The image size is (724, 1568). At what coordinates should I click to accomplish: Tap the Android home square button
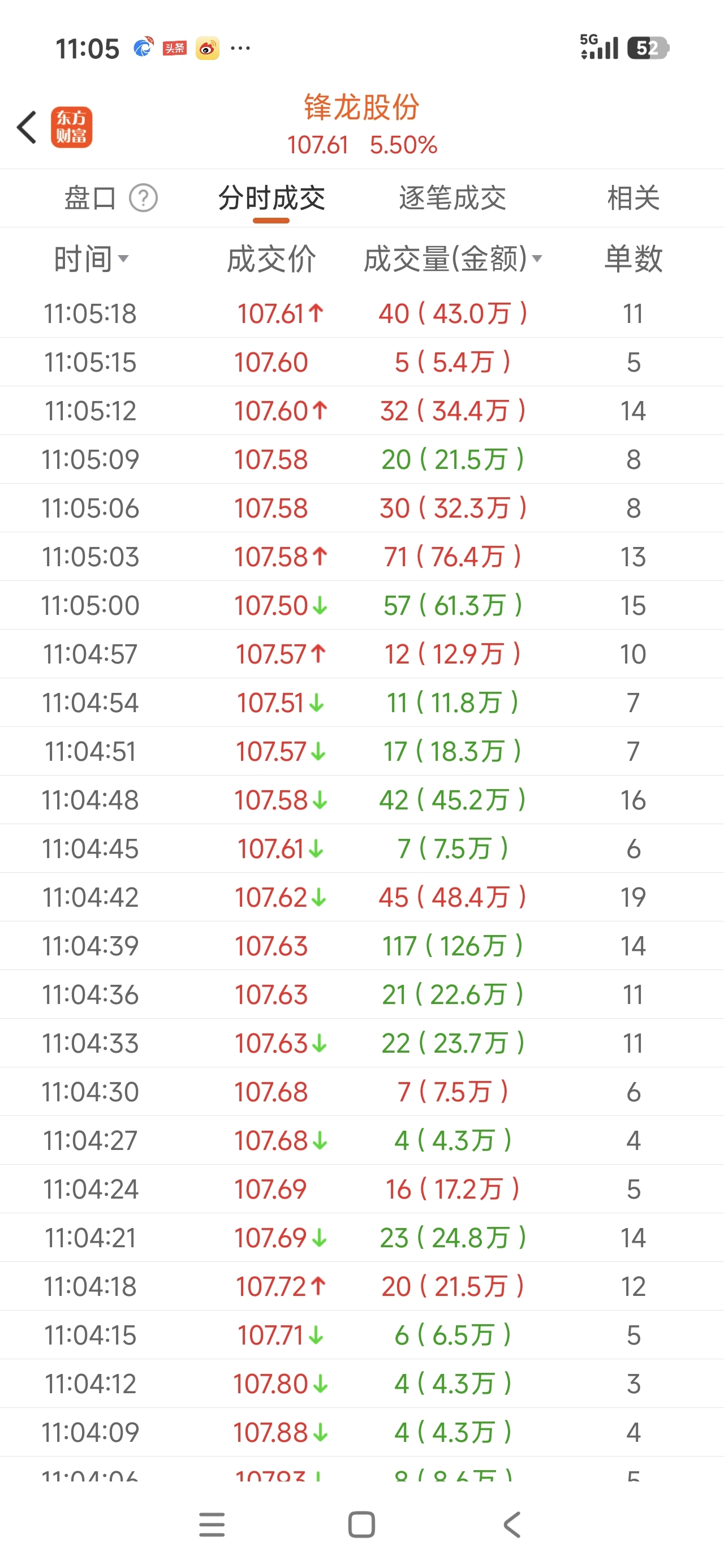point(361,1524)
